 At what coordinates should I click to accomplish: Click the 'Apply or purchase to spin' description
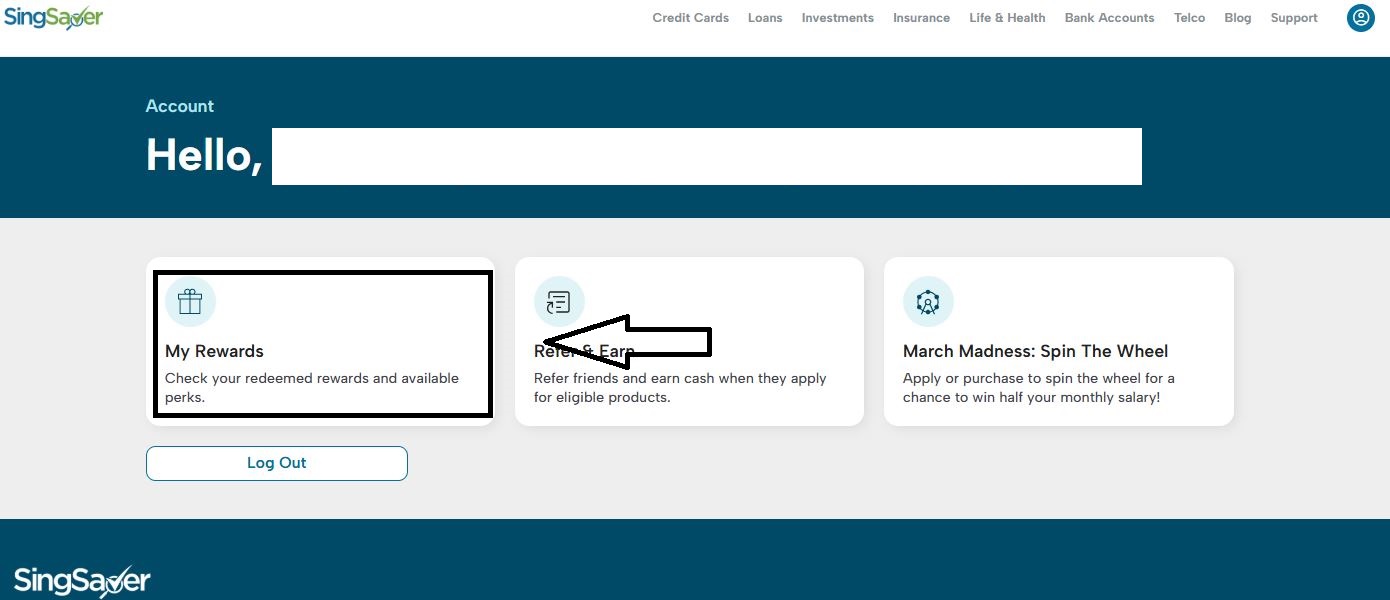coord(1039,388)
